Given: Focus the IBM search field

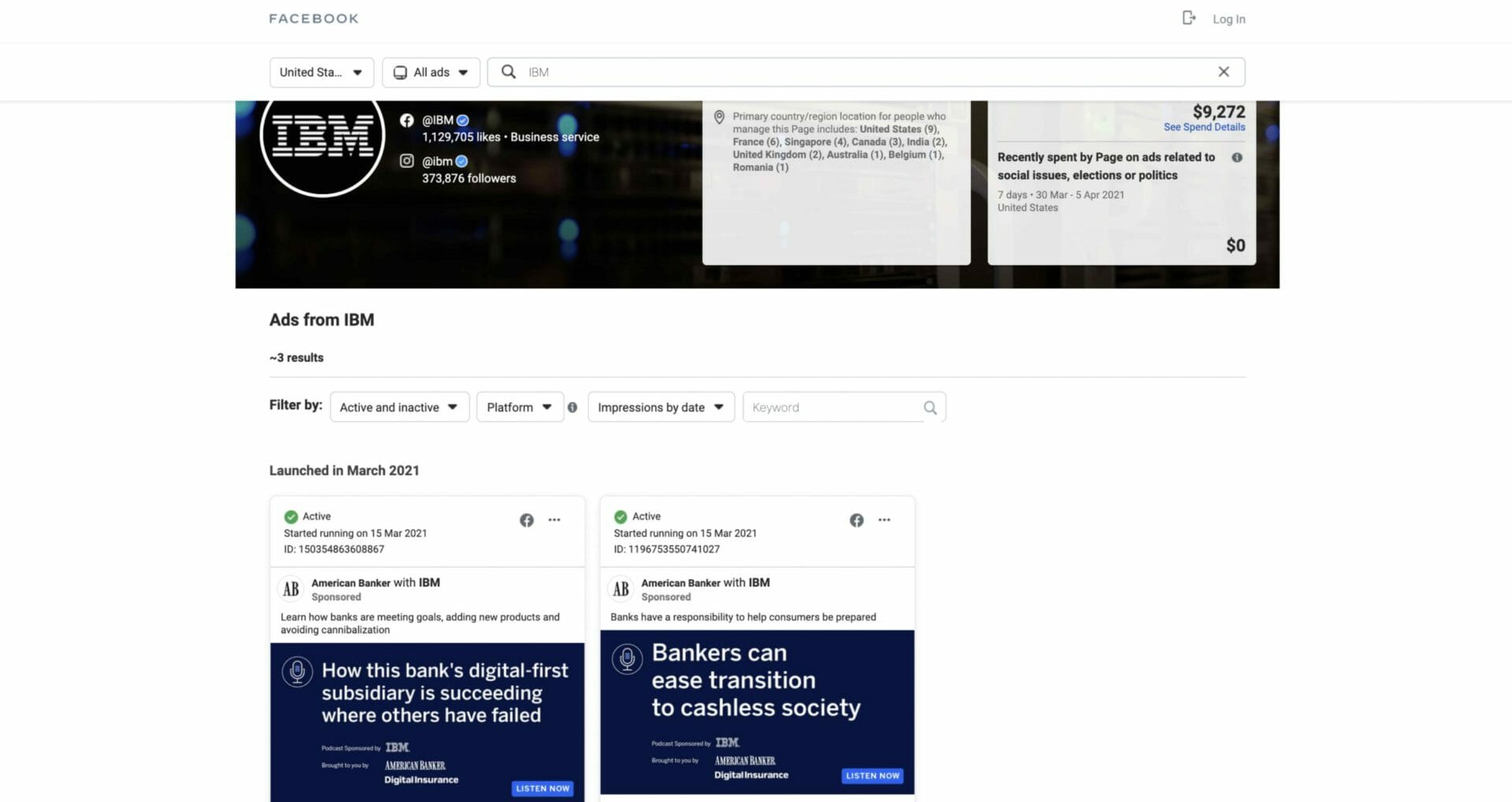Looking at the screenshot, I should pyautogui.click(x=866, y=72).
